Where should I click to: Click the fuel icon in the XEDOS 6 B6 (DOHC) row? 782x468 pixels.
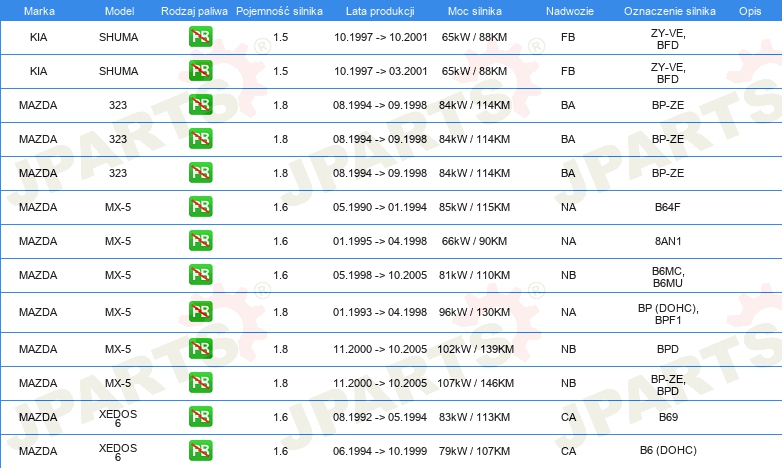(200, 451)
